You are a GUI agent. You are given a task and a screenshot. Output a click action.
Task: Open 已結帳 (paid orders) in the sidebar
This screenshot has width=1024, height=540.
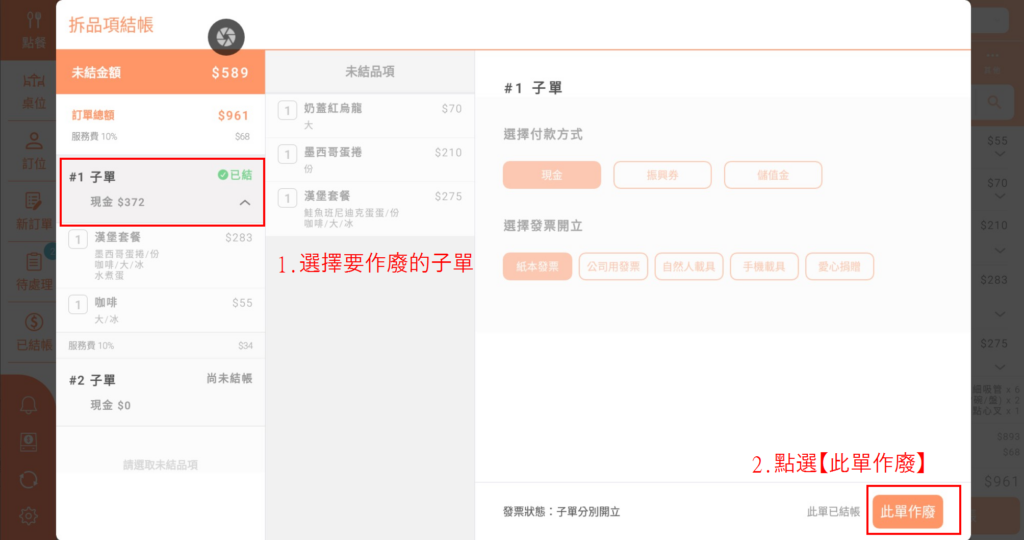click(x=32, y=332)
